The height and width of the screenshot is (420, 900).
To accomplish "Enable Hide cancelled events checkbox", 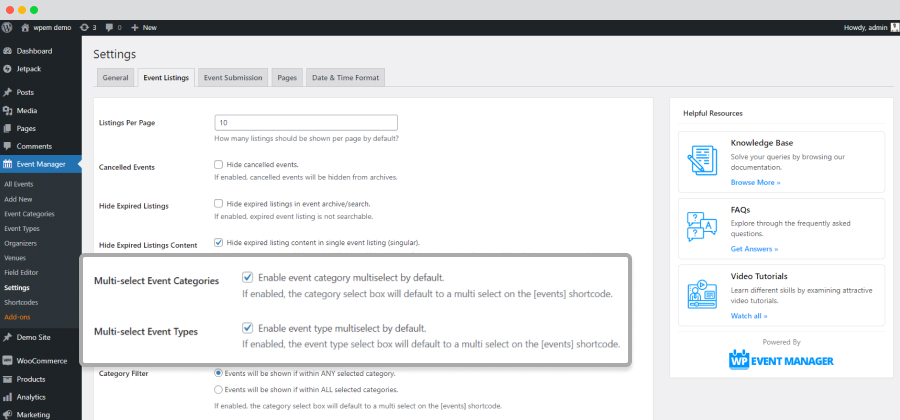I will [218, 164].
